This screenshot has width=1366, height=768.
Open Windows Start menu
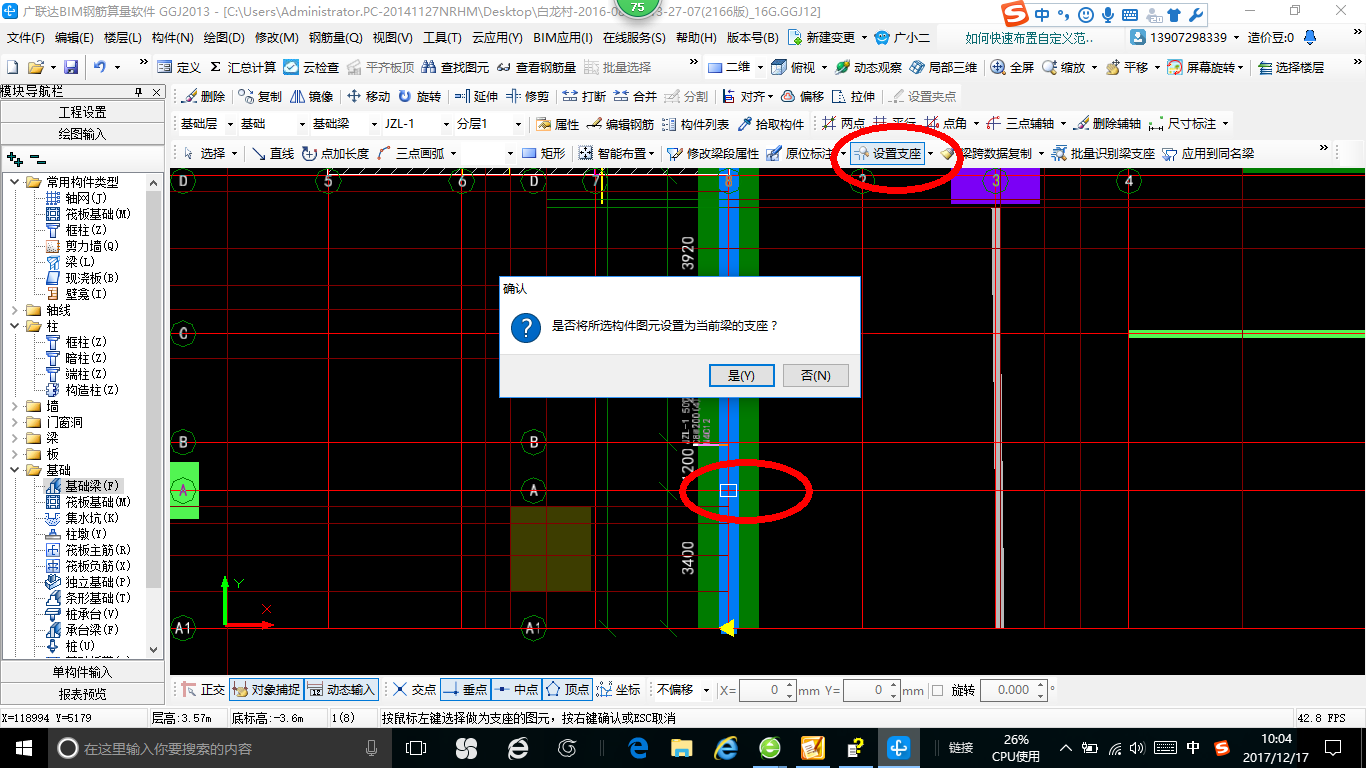click(22, 748)
